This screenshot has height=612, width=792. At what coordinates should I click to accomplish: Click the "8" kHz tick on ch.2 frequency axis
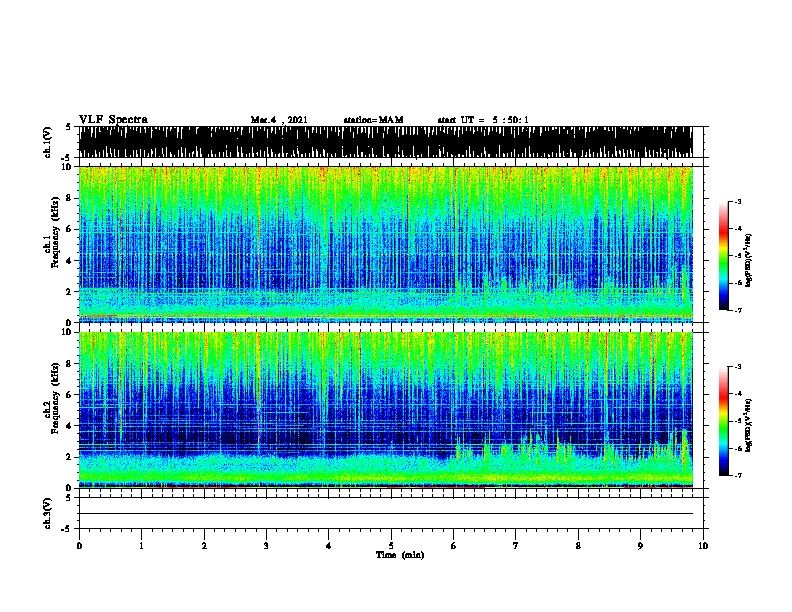coord(69,364)
